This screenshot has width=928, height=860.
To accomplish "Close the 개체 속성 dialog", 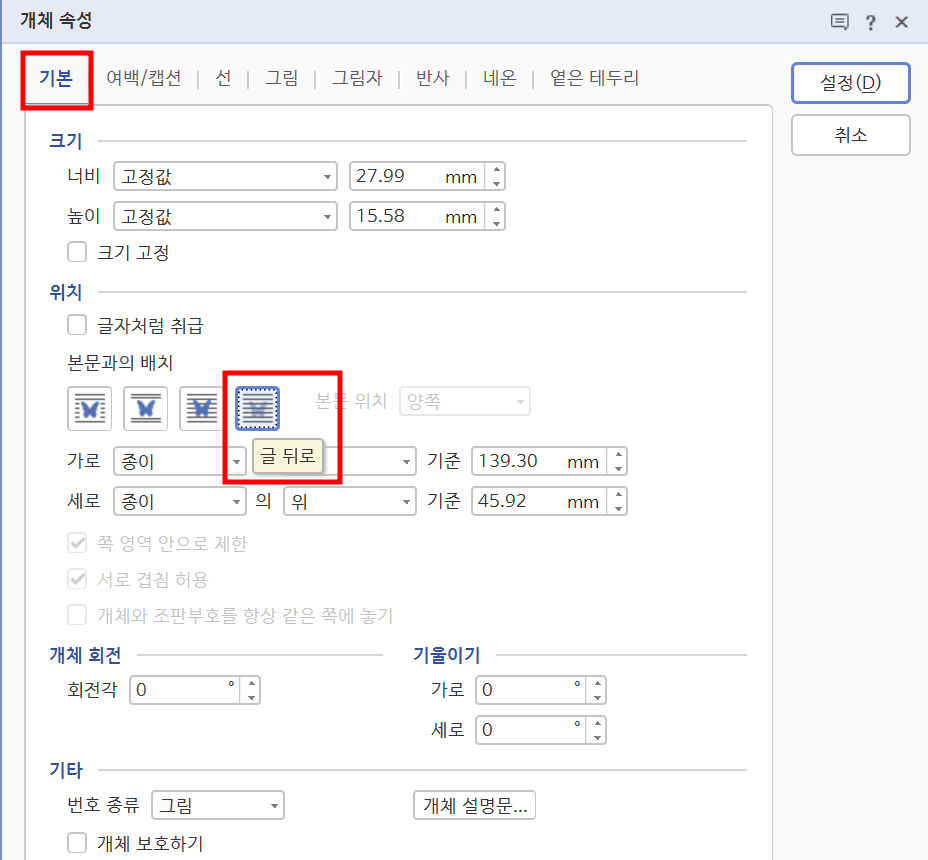I will (901, 22).
